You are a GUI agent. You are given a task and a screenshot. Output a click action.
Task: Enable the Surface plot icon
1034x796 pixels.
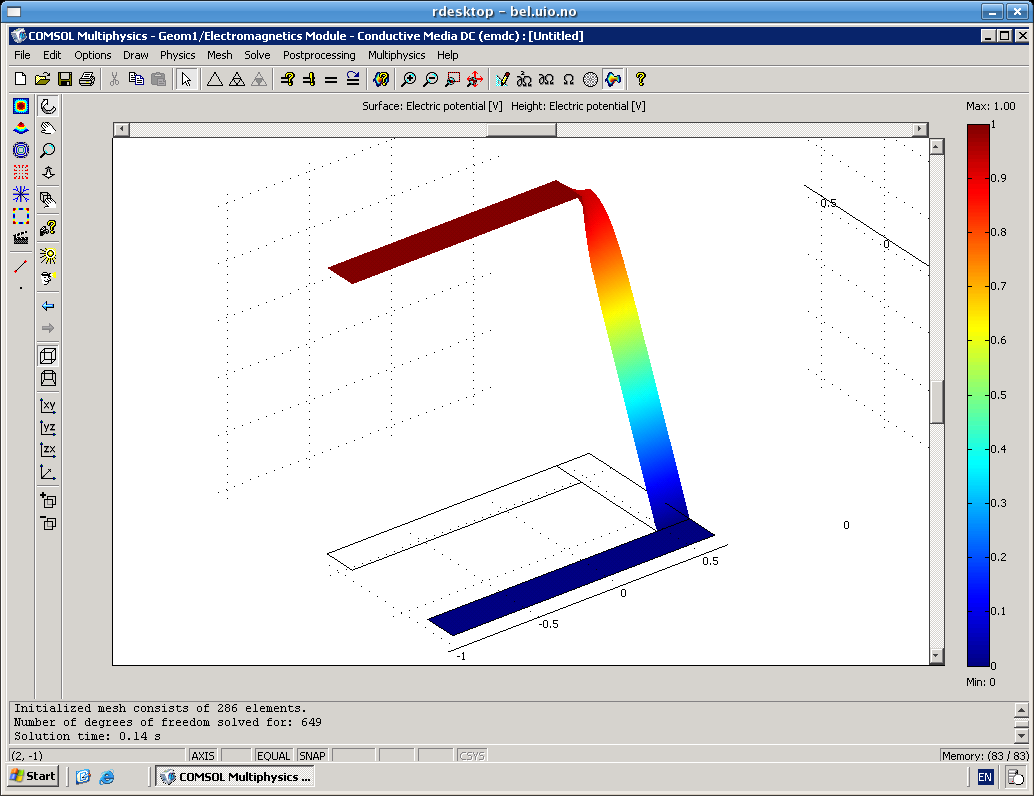pos(21,106)
